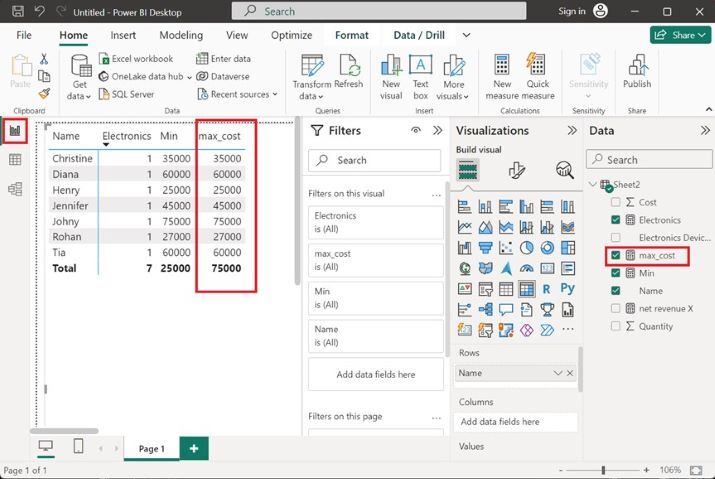This screenshot has height=479, width=715.
Task: Select the Scatter chart visualization
Action: (x=506, y=247)
